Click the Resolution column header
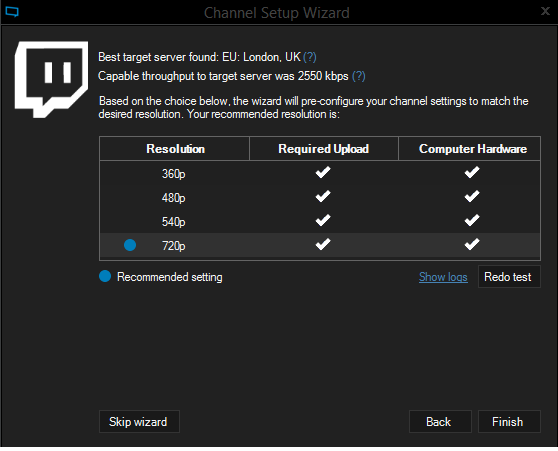Viewport: 558px width, 451px height. click(x=175, y=149)
